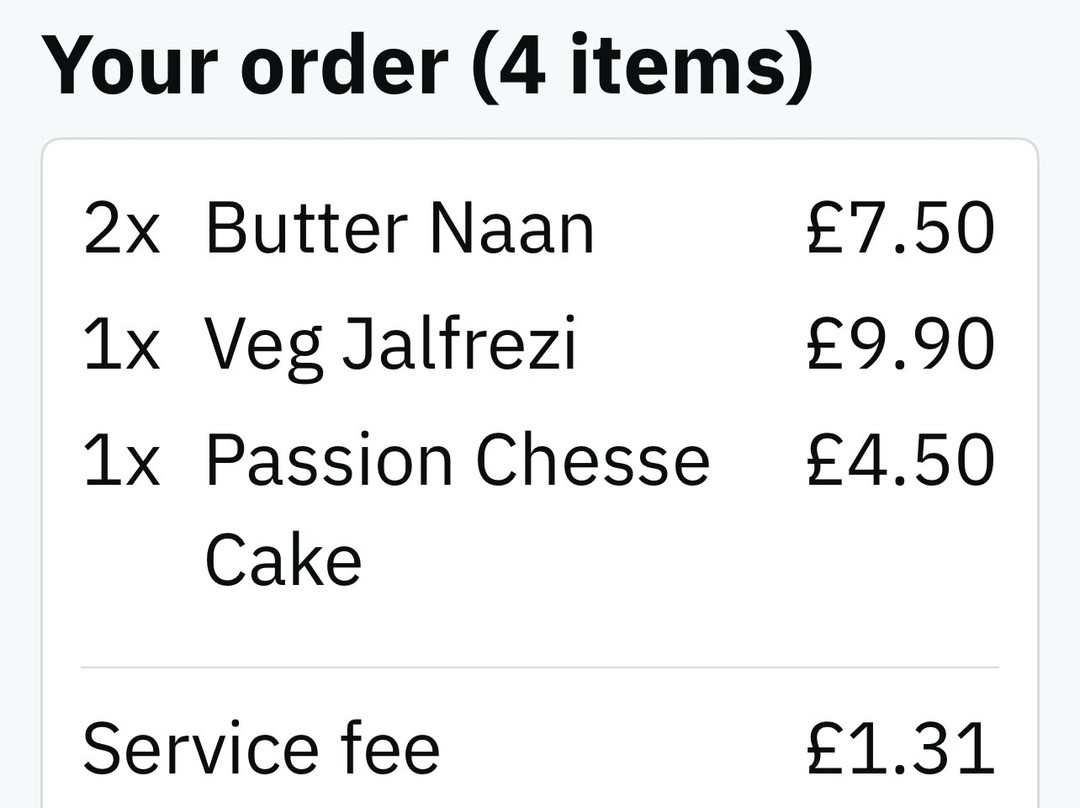The image size is (1080, 808).
Task: Tap the "(4 items)" count in the heading
Action: 642,65
